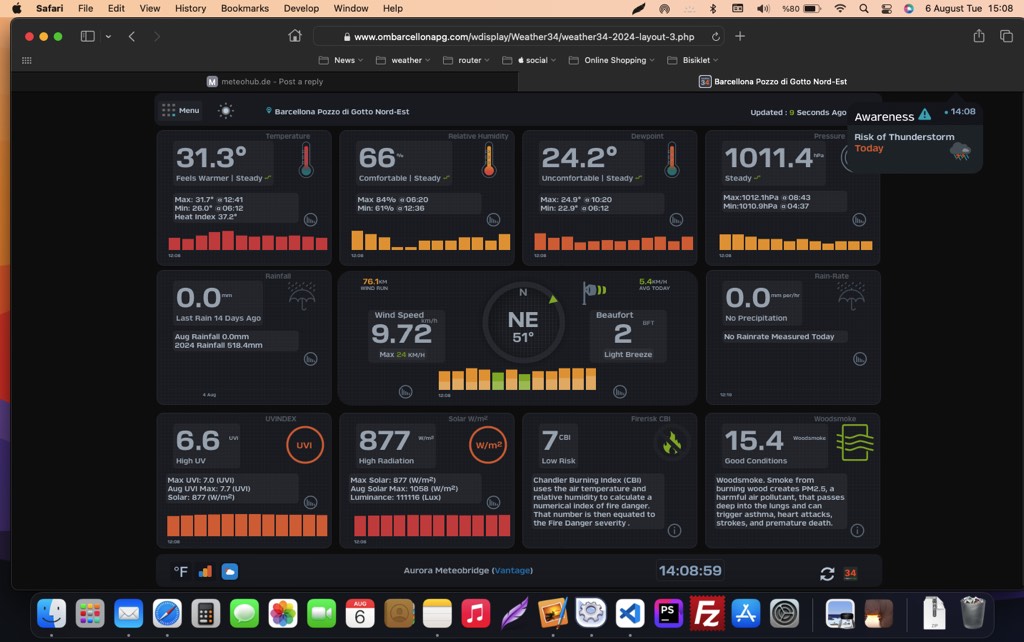Open the temperature chart icon
Image resolution: width=1024 pixels, height=642 pixels.
[311, 220]
